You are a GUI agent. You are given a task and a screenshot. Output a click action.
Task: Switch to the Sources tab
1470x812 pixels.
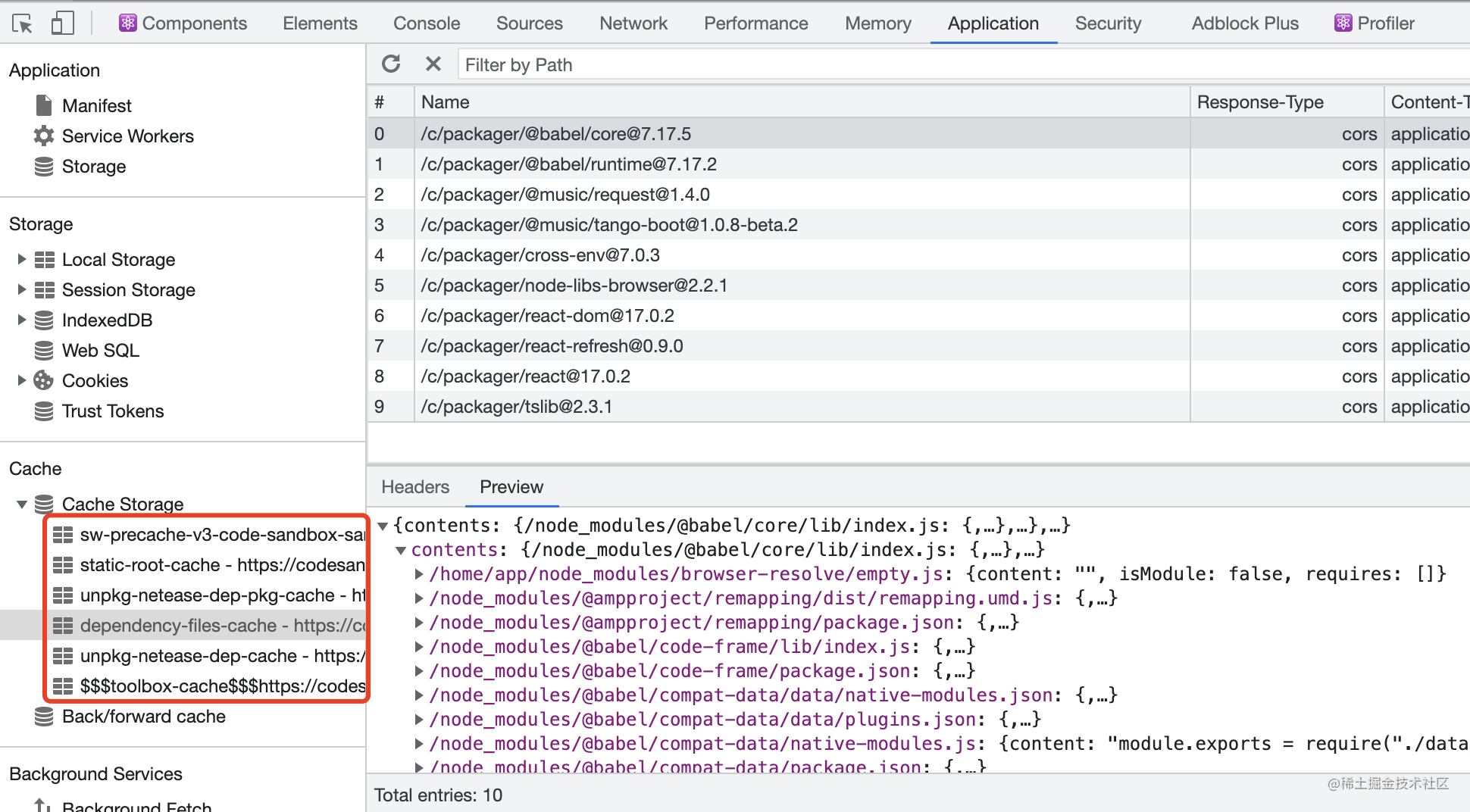coord(530,23)
